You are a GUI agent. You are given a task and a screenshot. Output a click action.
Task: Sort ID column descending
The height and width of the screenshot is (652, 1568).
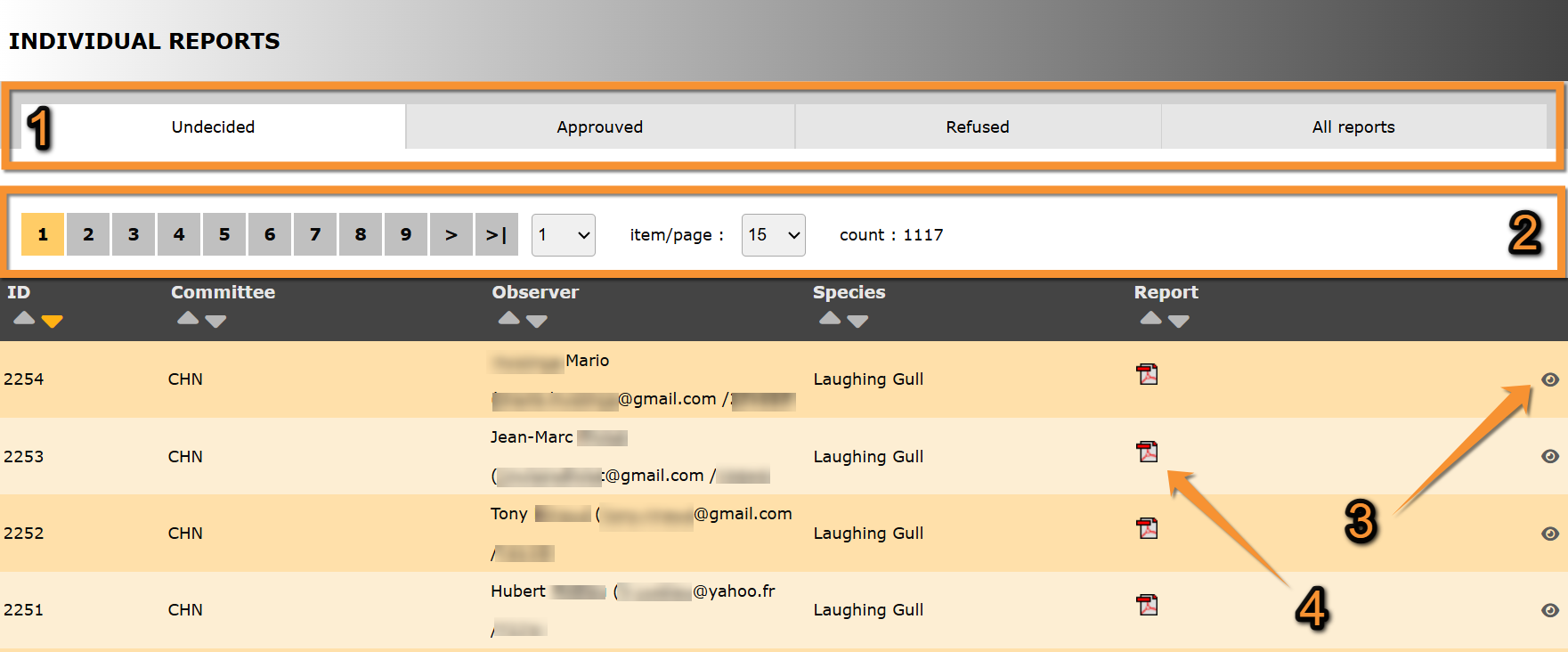(53, 322)
